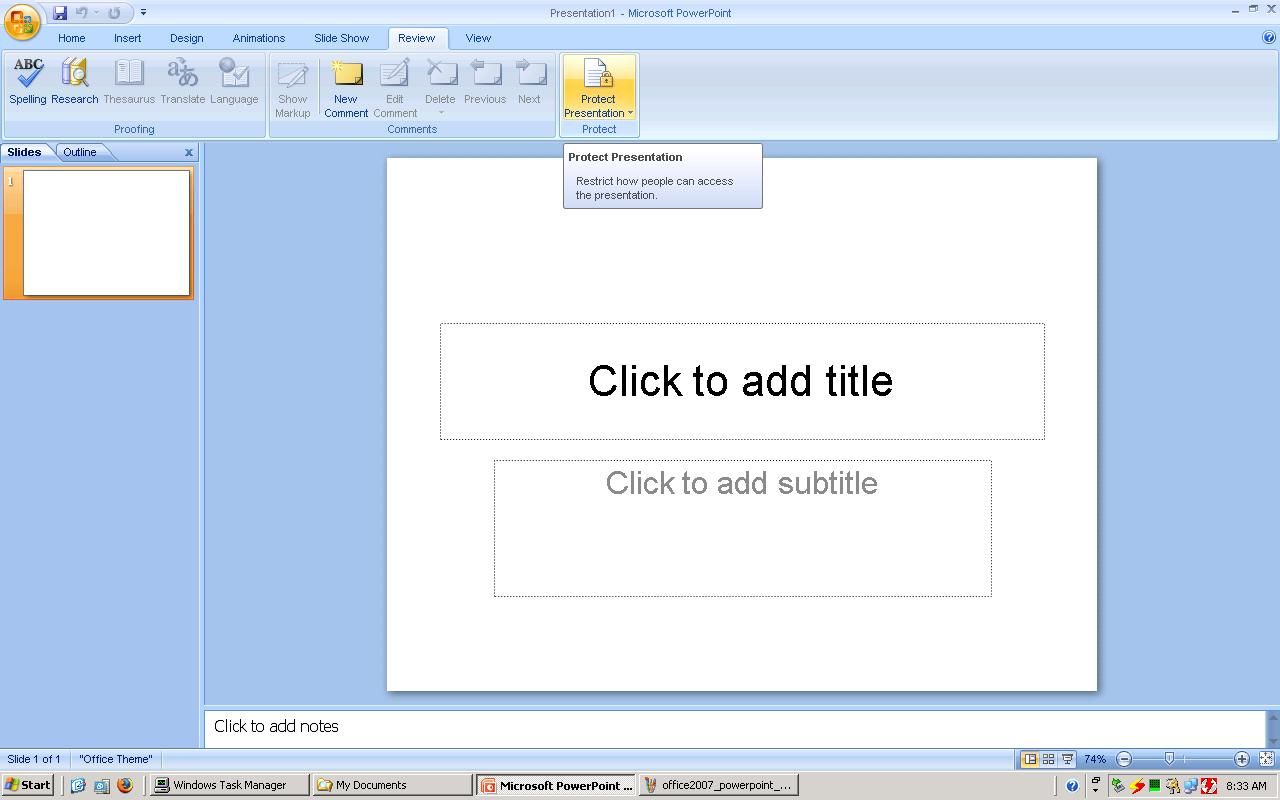Select the View ribbon tab
The height and width of the screenshot is (800, 1280).
[478, 38]
